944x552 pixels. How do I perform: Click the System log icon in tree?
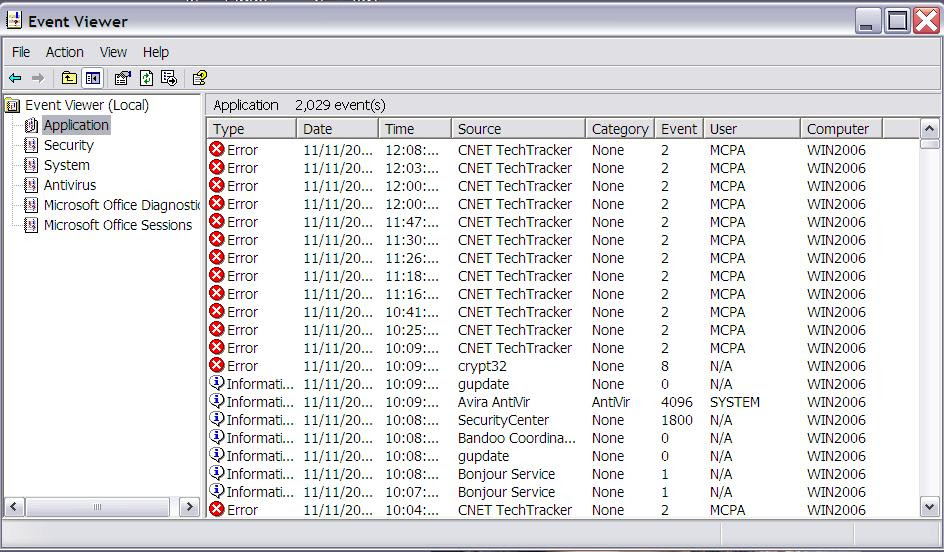pos(31,165)
